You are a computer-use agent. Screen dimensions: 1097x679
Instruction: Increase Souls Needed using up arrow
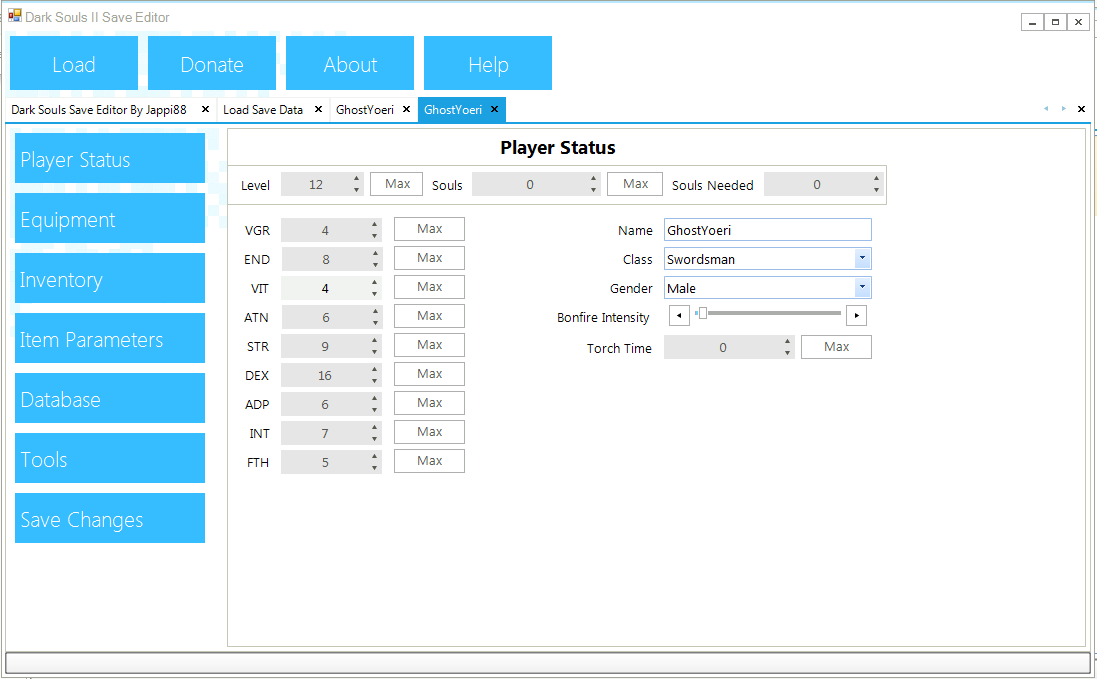877,178
